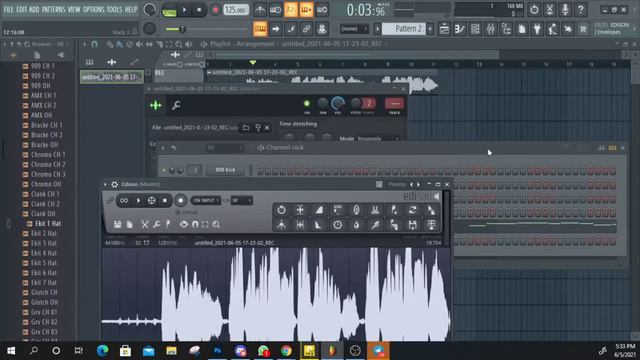This screenshot has height=360, width=640.
Task: Open the piano roll view icon
Action: (x=460, y=29)
